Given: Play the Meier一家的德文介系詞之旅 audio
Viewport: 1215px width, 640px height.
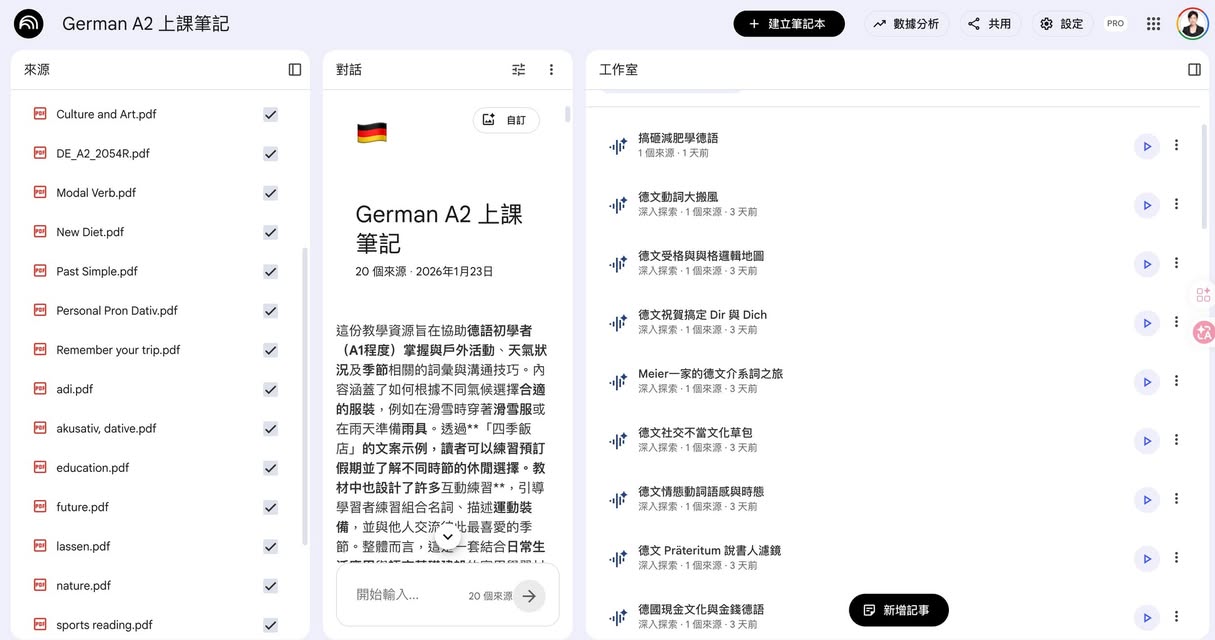Looking at the screenshot, I should point(1147,382).
